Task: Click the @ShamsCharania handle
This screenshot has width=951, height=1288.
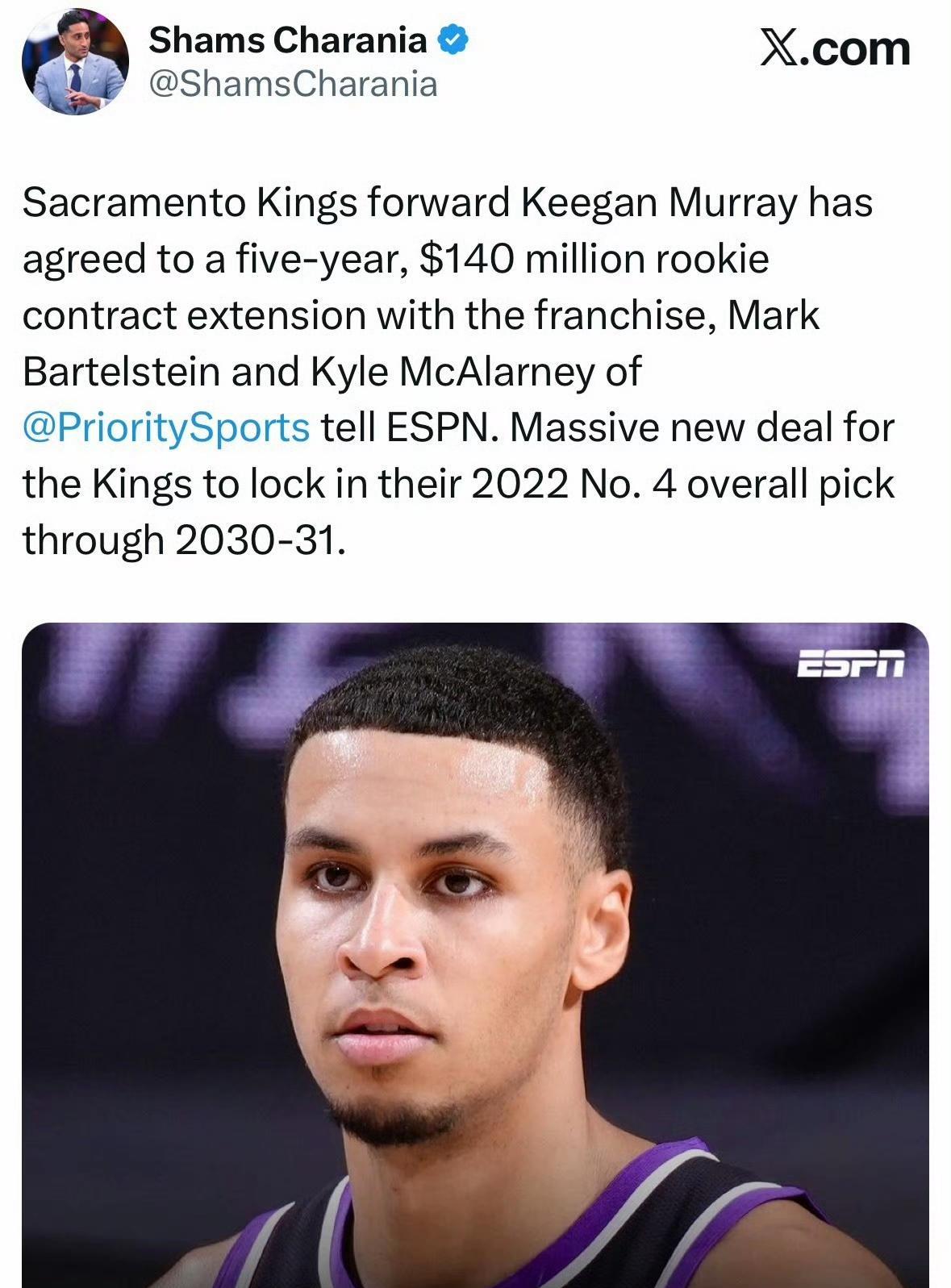Action: (x=293, y=84)
